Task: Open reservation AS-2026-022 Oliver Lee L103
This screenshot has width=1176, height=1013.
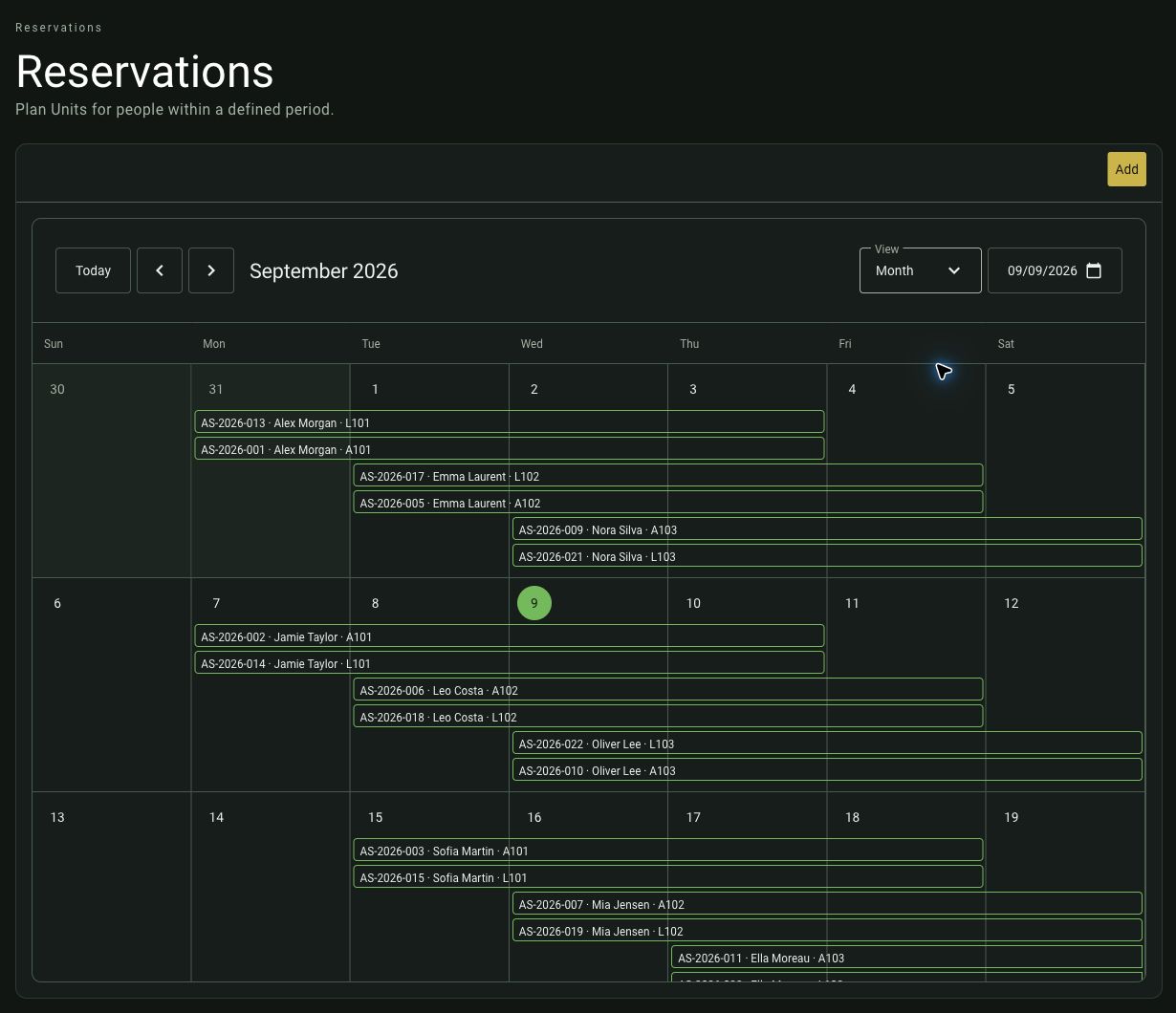Action: tap(827, 744)
